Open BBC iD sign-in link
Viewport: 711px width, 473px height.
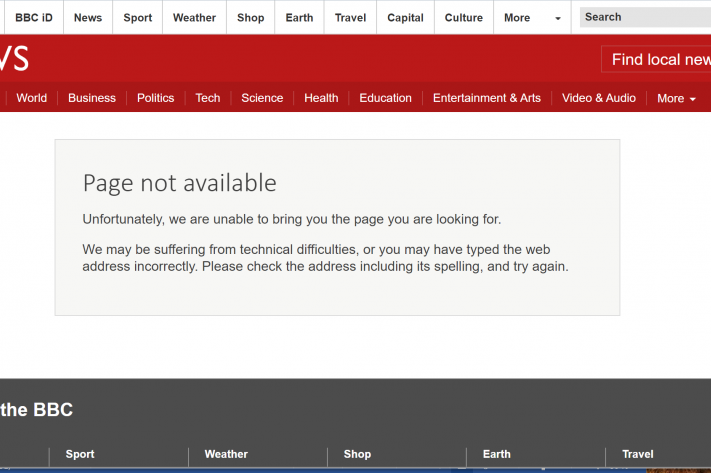coord(33,18)
